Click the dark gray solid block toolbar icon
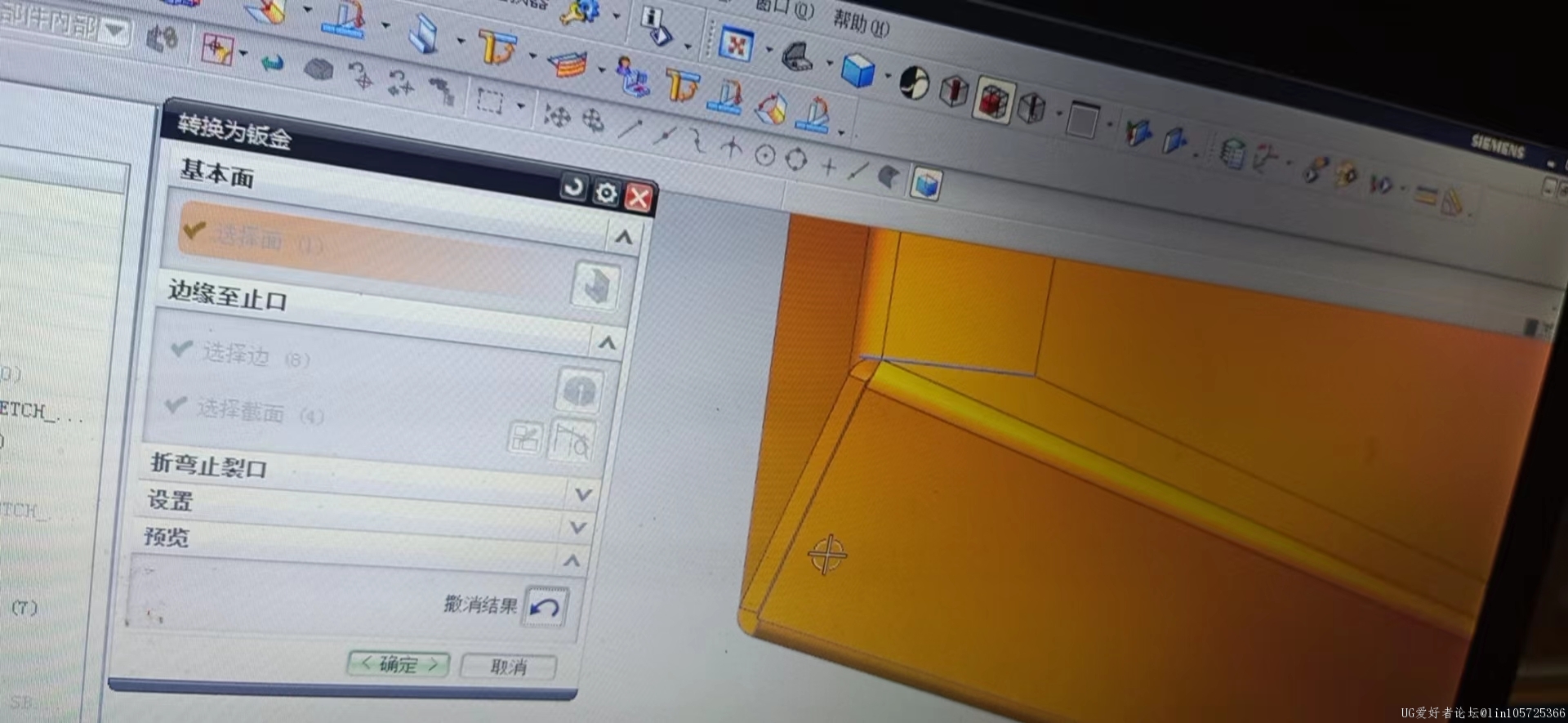This screenshot has width=1568, height=723. (318, 69)
